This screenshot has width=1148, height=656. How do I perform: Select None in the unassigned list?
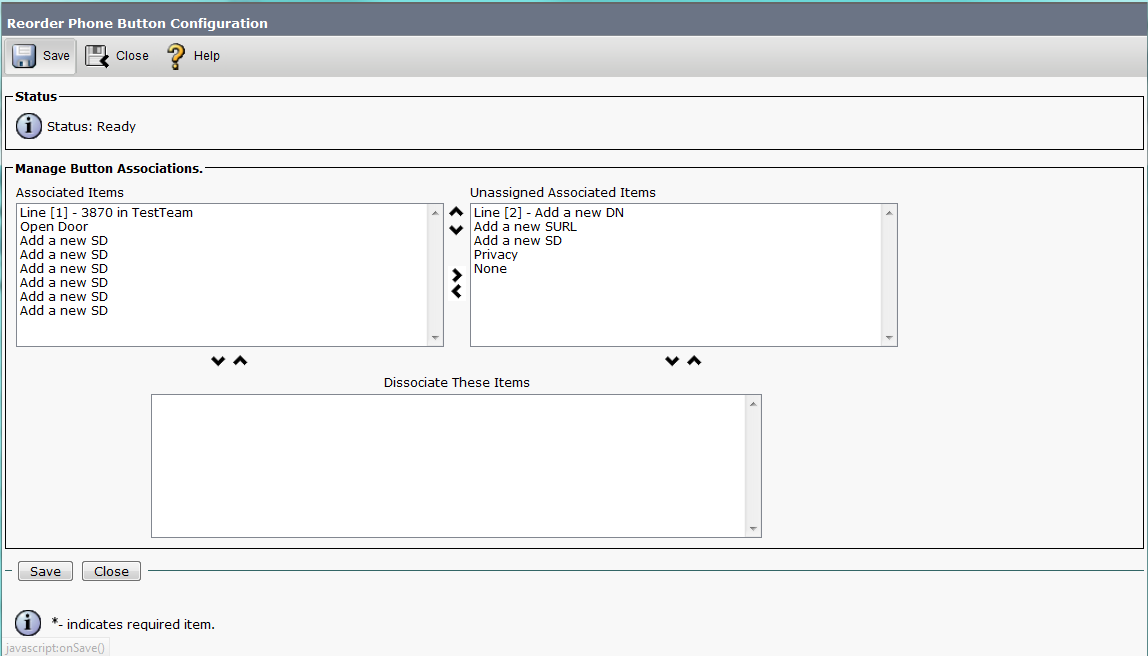click(x=490, y=269)
